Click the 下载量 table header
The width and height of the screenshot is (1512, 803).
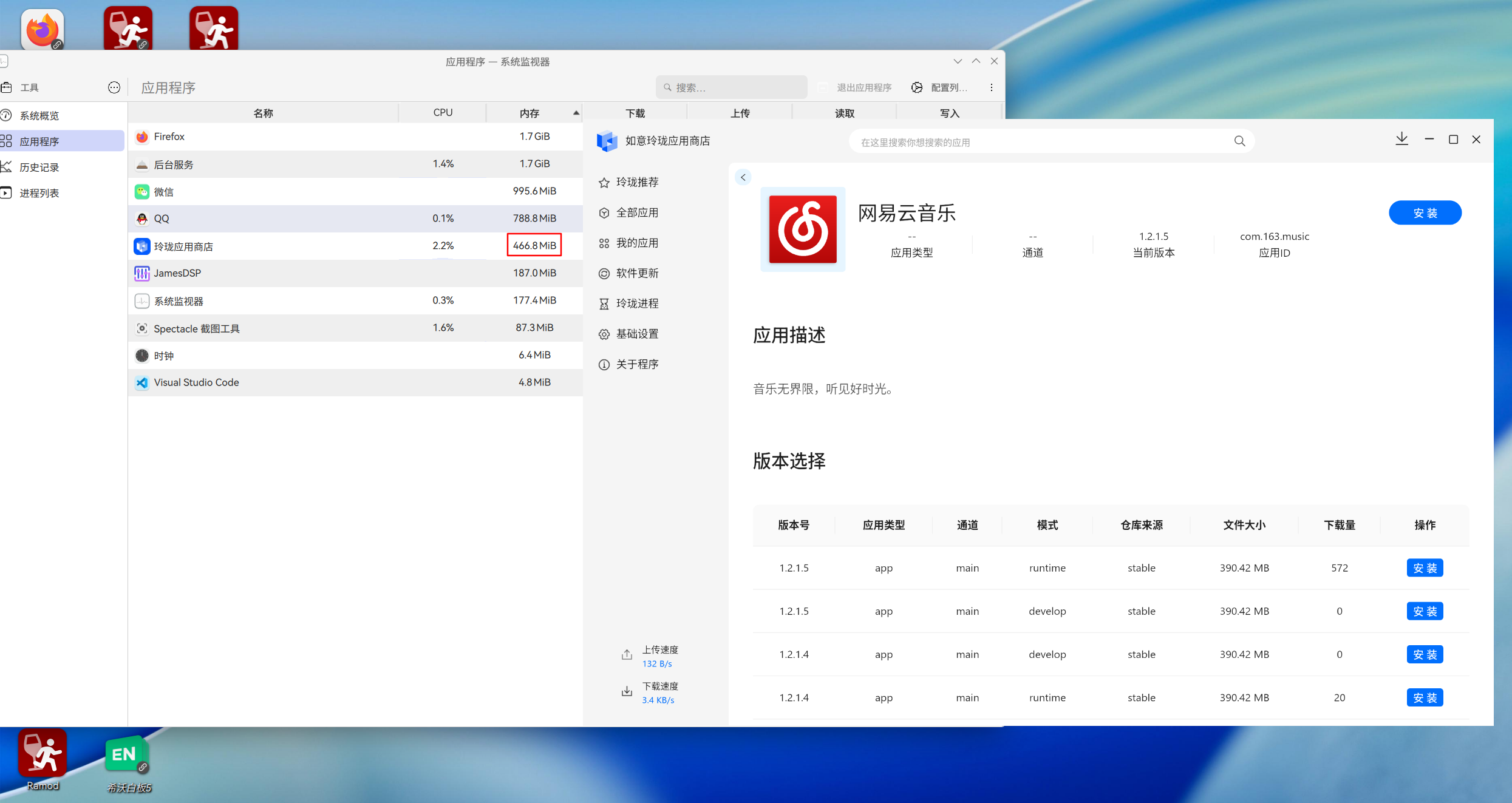point(1340,525)
